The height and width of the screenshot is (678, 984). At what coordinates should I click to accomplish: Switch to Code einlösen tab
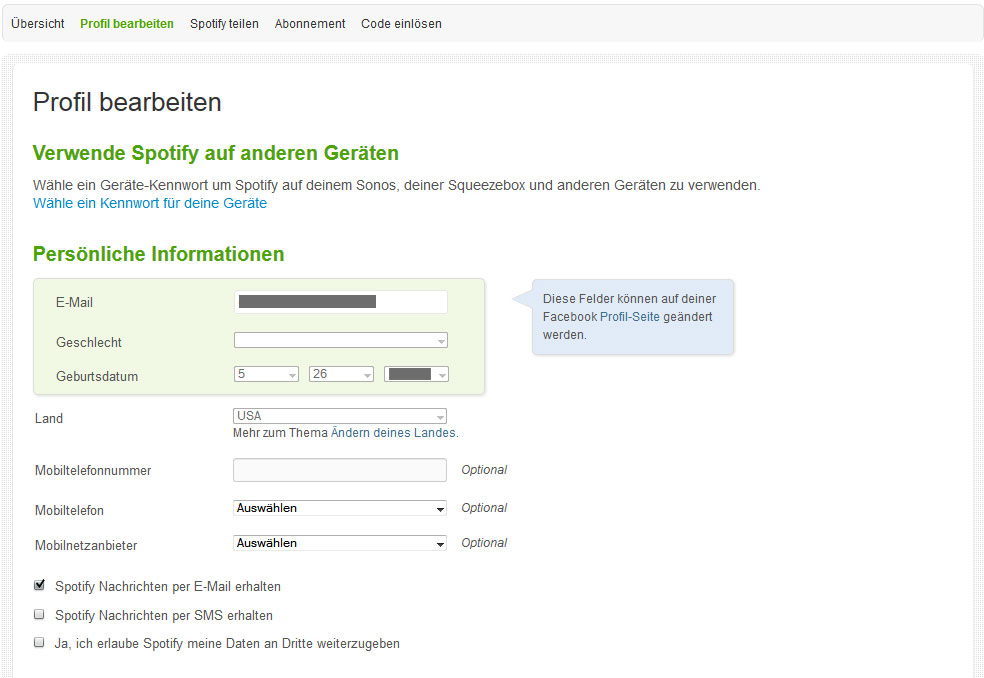coord(401,24)
